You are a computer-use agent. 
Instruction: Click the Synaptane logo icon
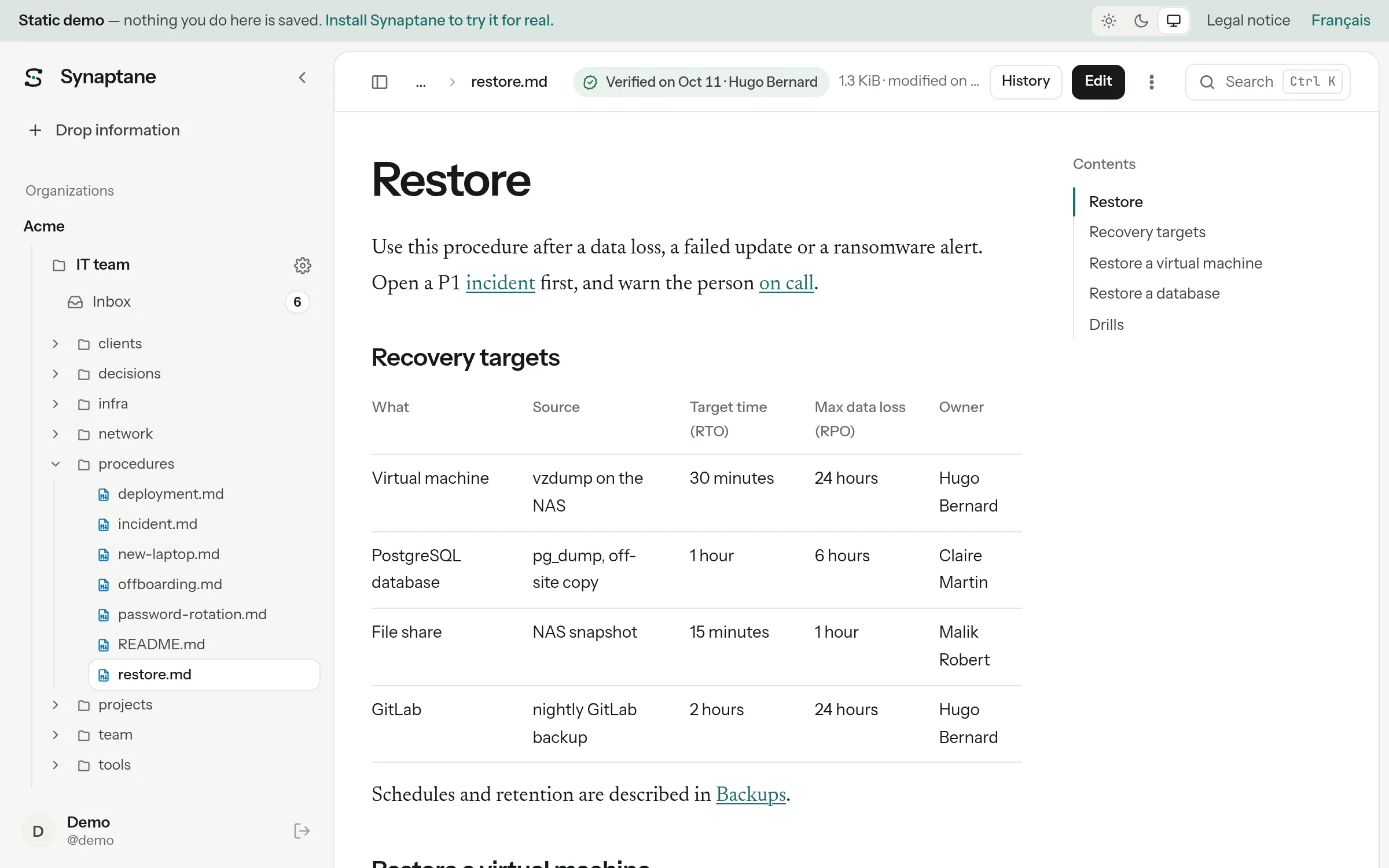tap(34, 77)
